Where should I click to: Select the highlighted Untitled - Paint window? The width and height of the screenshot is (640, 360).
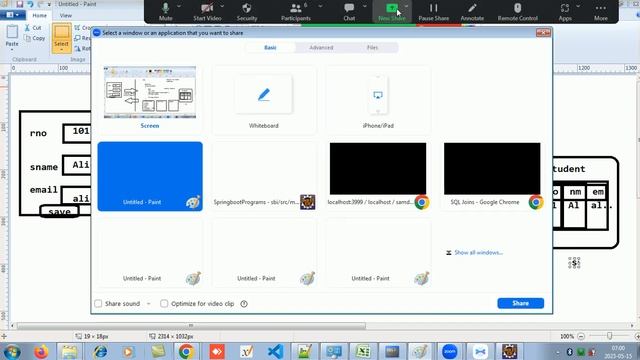[150, 176]
